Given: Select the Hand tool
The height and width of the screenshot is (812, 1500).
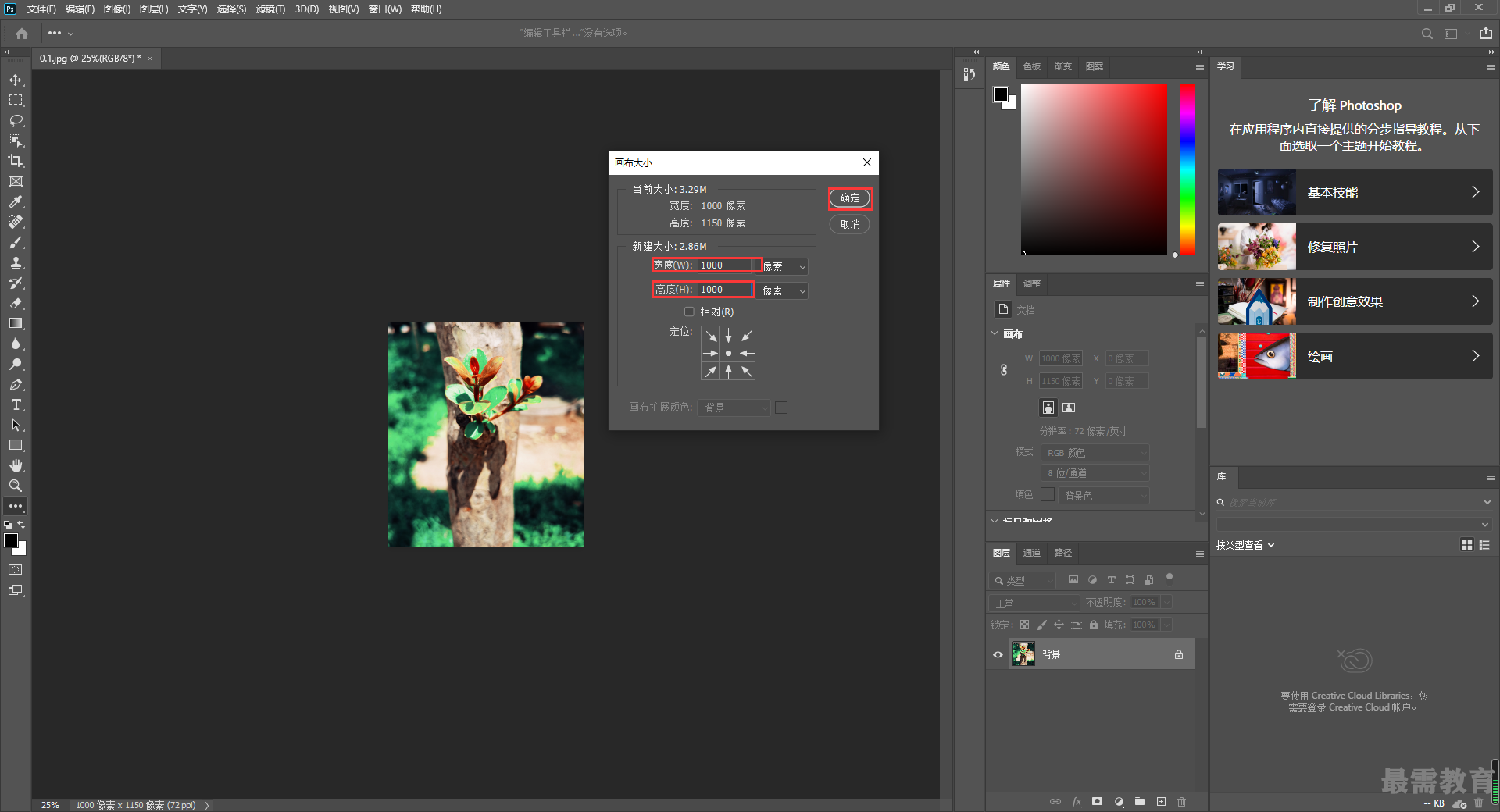Looking at the screenshot, I should click(16, 465).
